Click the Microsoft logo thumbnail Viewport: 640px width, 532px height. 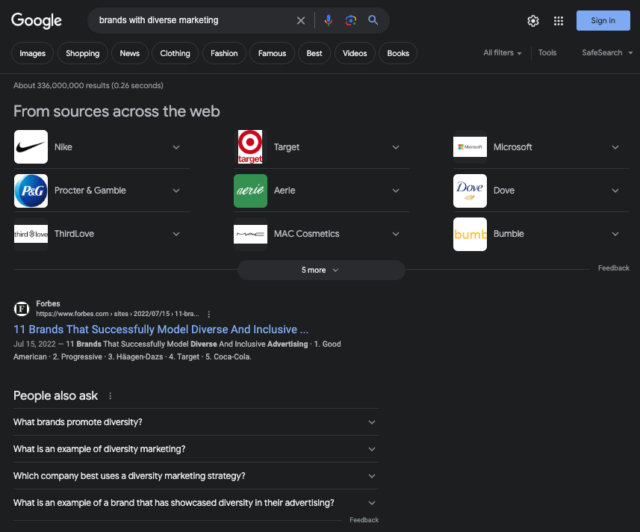coord(470,147)
